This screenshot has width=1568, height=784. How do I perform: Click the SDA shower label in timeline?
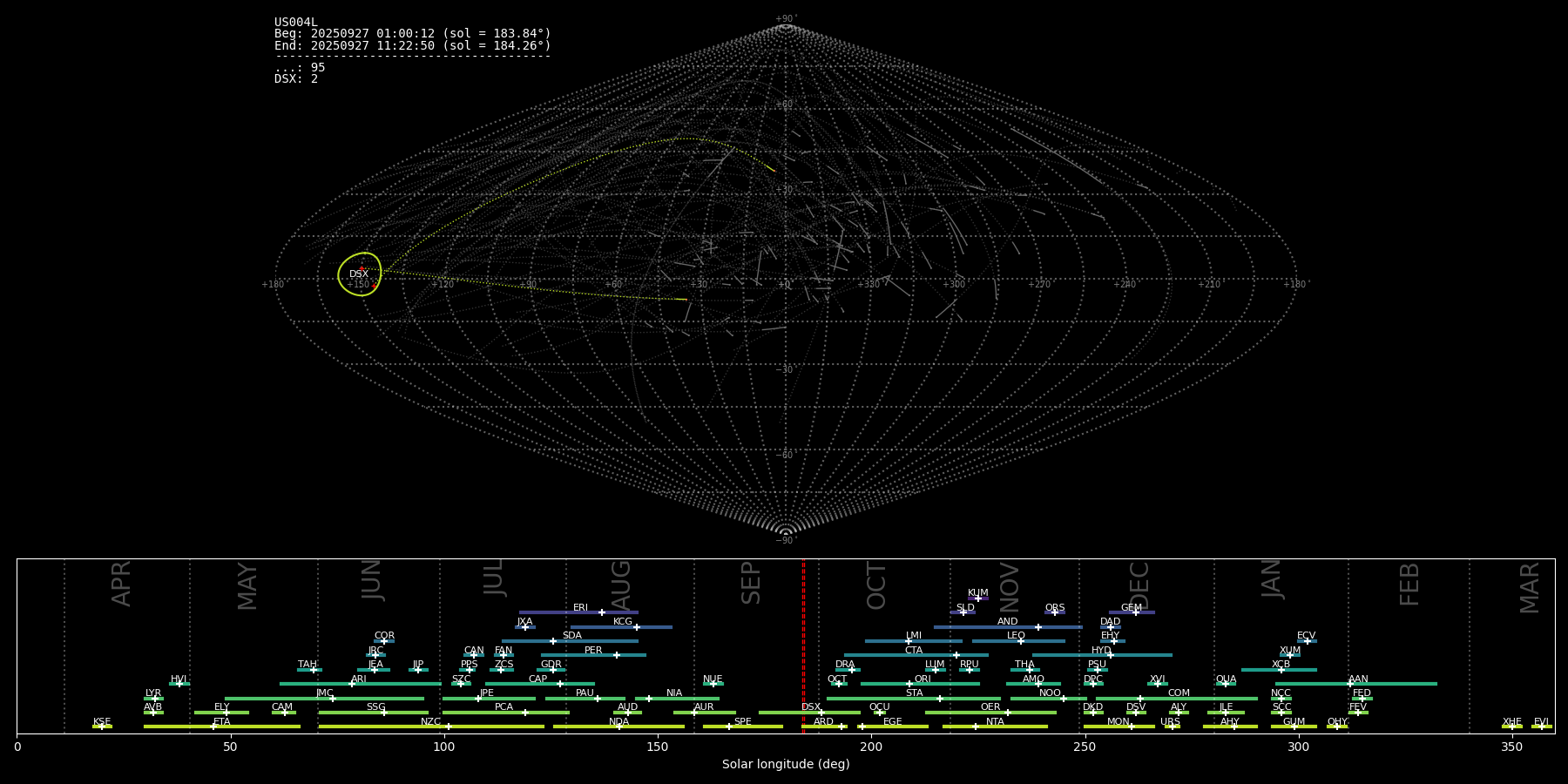572,636
